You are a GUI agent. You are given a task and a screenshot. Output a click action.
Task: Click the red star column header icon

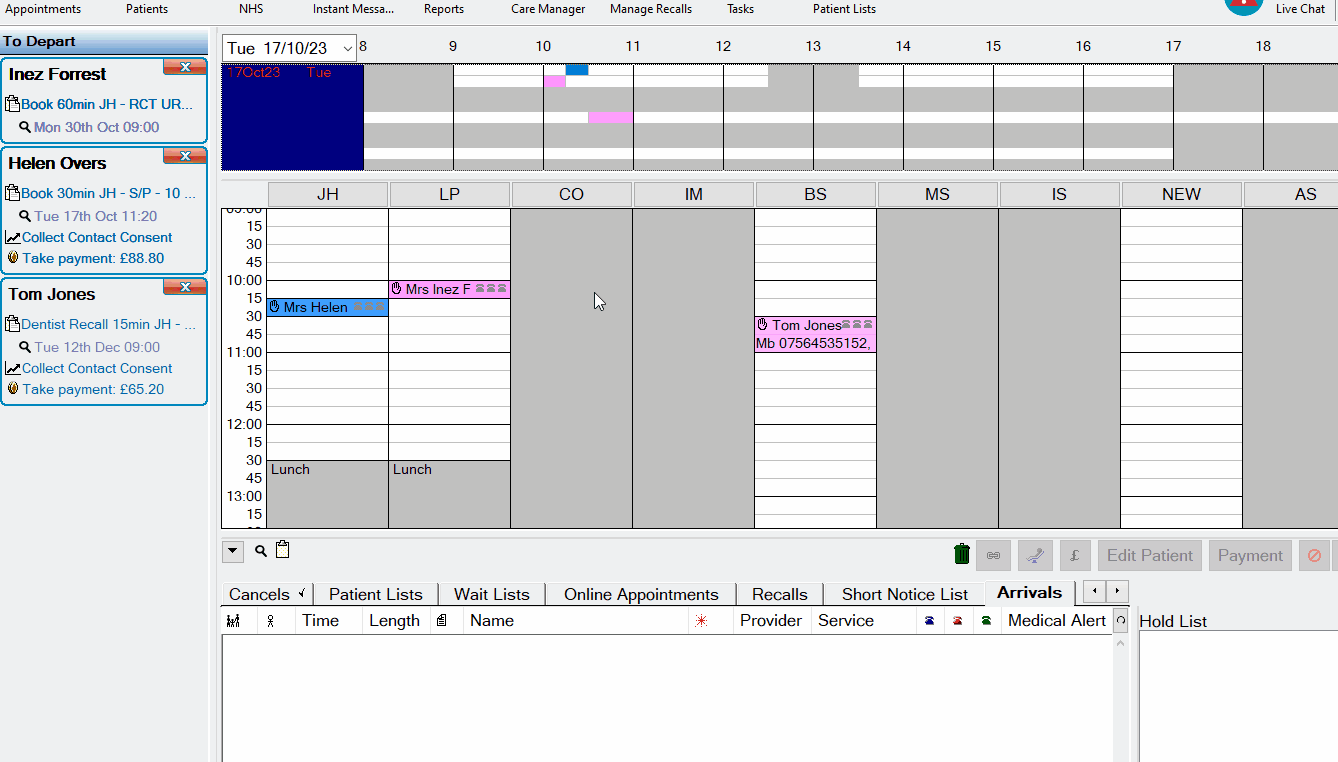pos(701,621)
